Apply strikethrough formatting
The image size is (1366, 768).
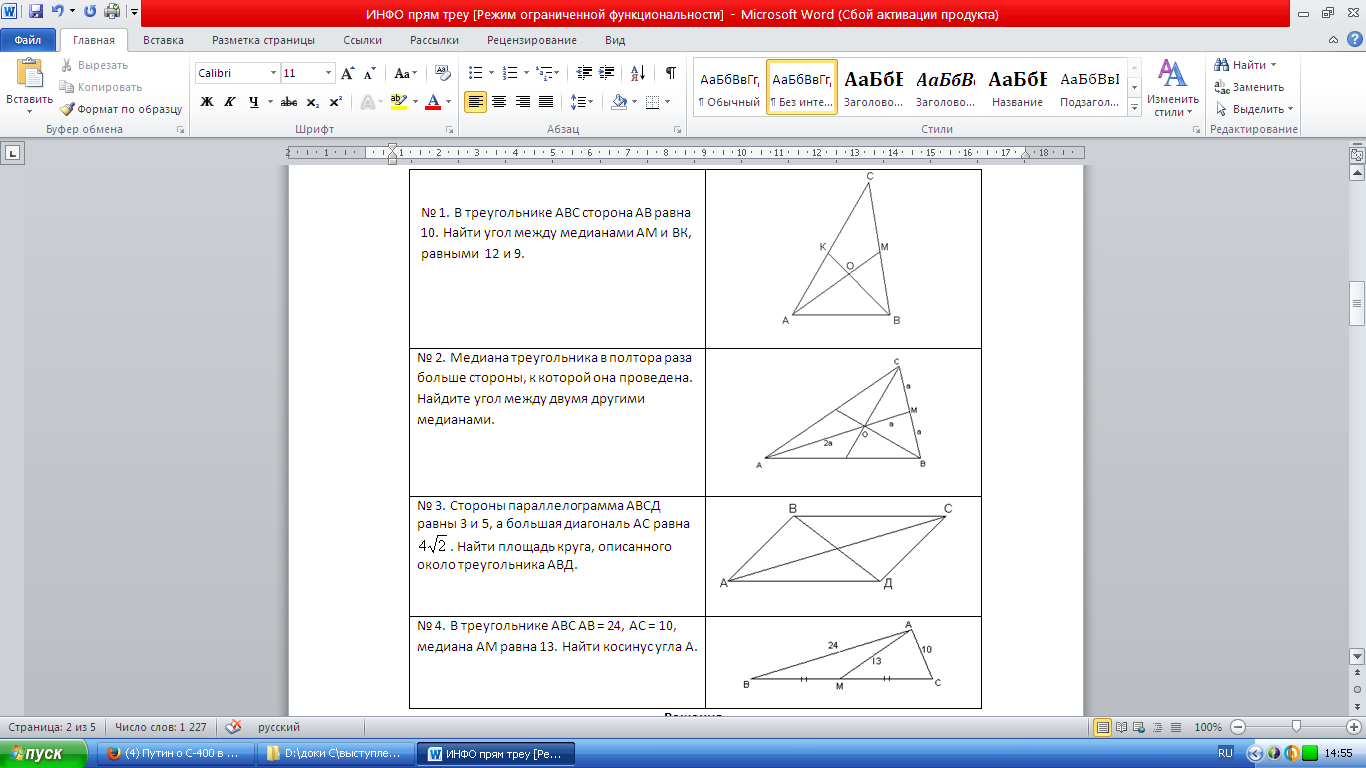click(289, 102)
